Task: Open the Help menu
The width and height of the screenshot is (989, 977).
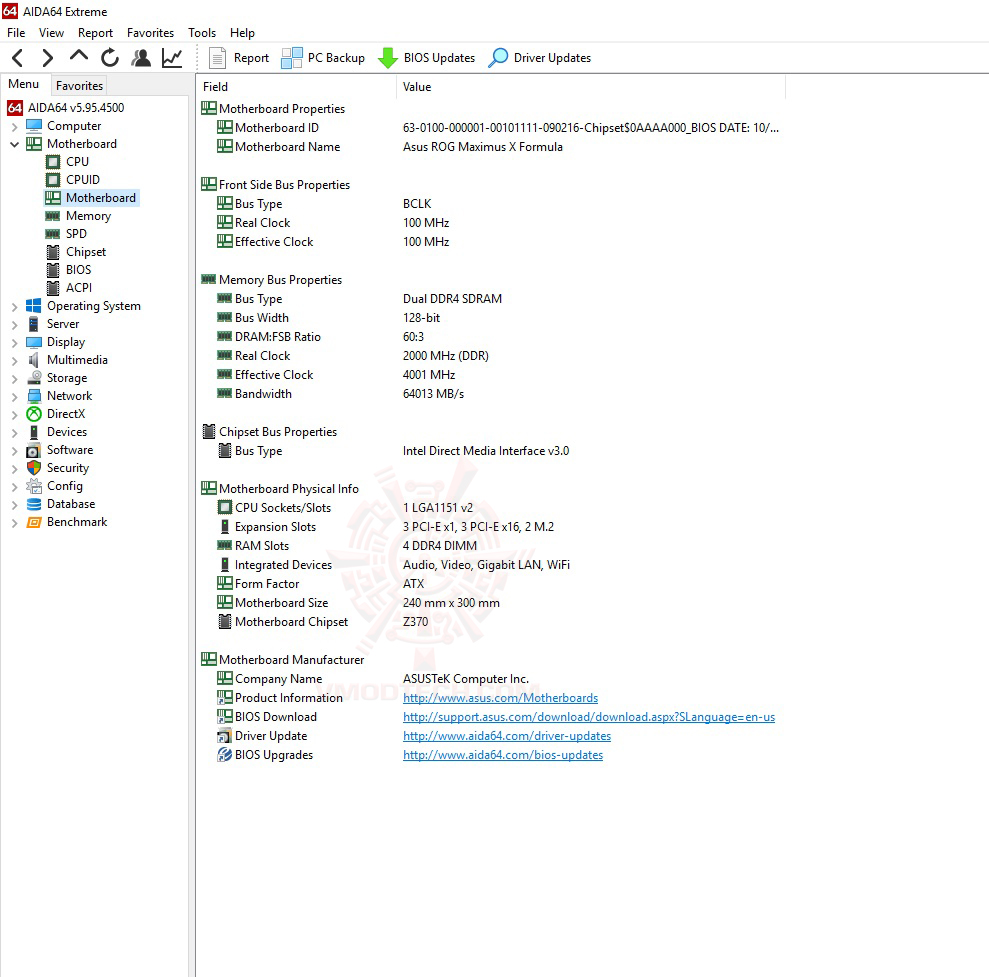Action: point(242,33)
